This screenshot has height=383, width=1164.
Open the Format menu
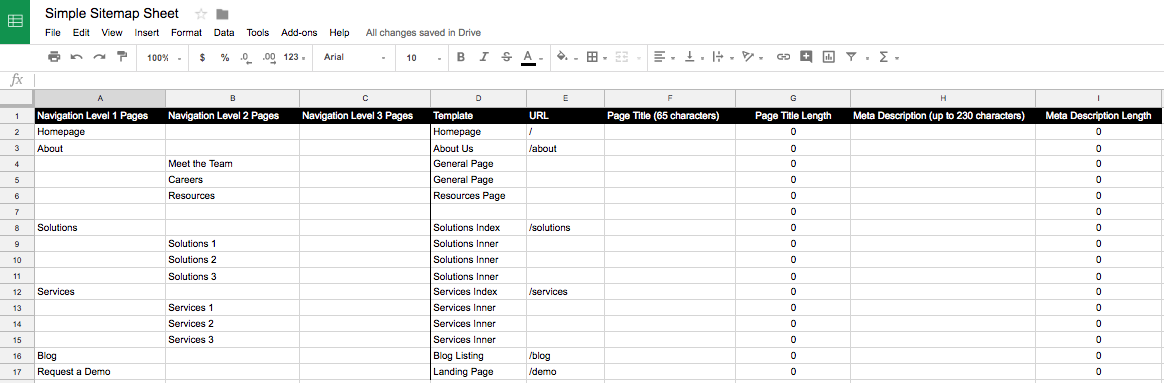(x=186, y=33)
